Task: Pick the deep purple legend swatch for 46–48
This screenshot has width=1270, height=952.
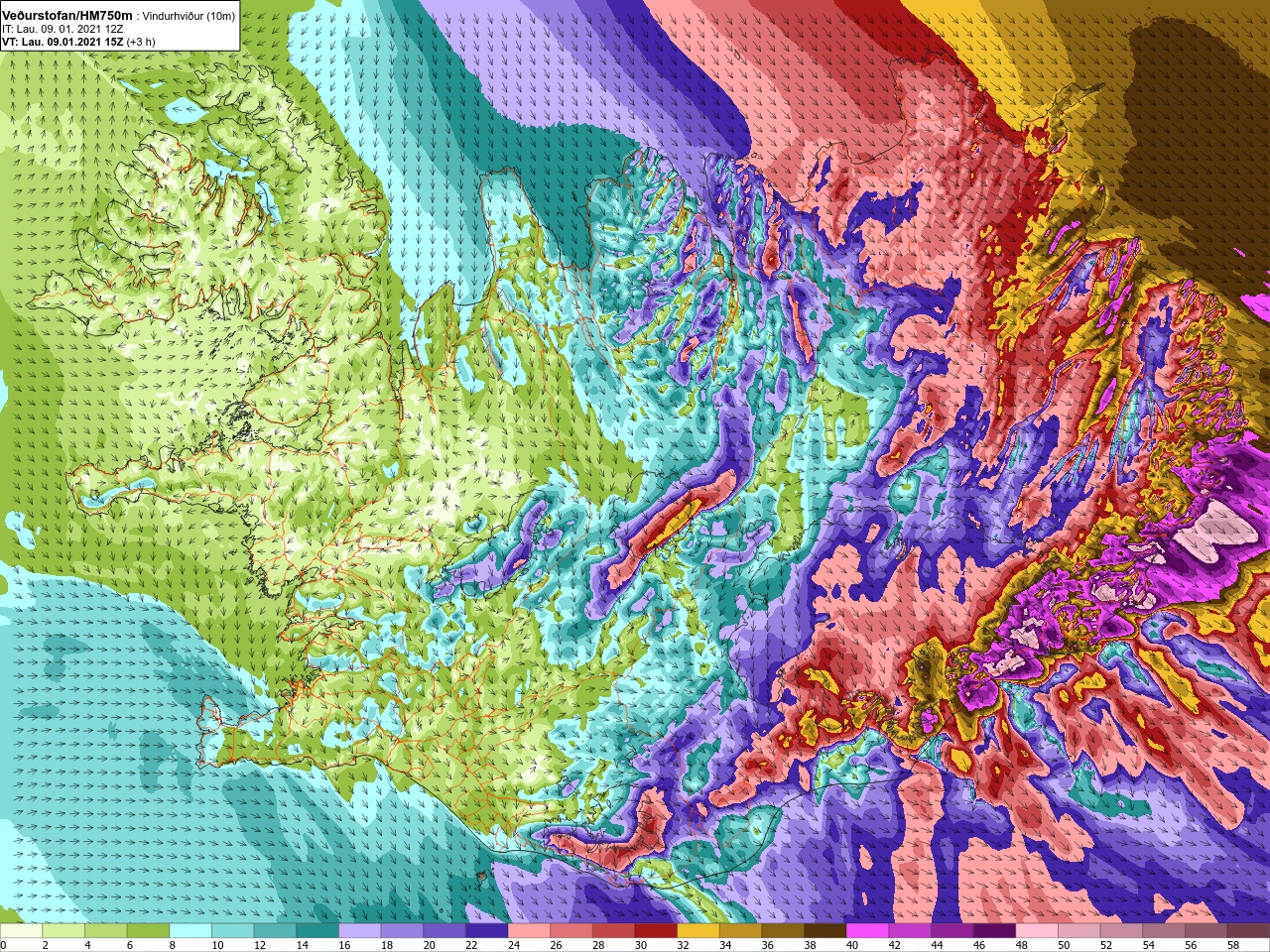Action: click(995, 932)
